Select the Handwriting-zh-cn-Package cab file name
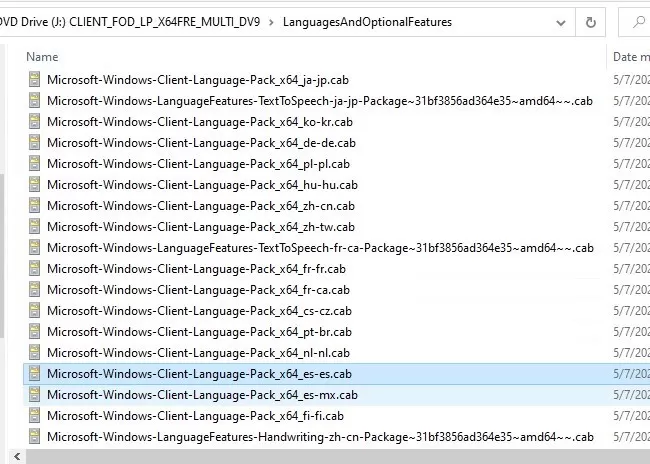Image resolution: width=650 pixels, height=464 pixels. click(320, 437)
